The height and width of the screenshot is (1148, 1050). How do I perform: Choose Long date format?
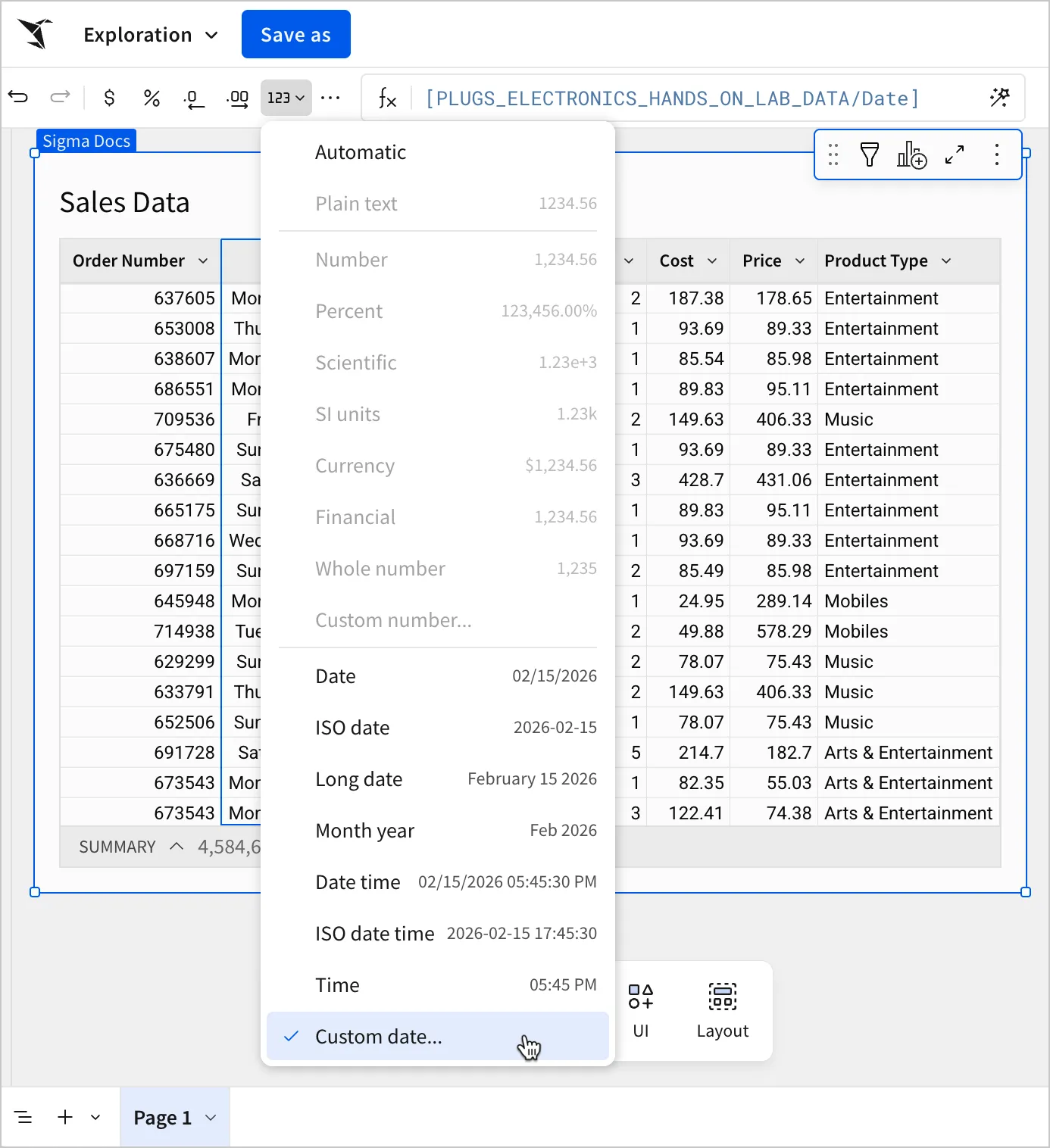[438, 779]
